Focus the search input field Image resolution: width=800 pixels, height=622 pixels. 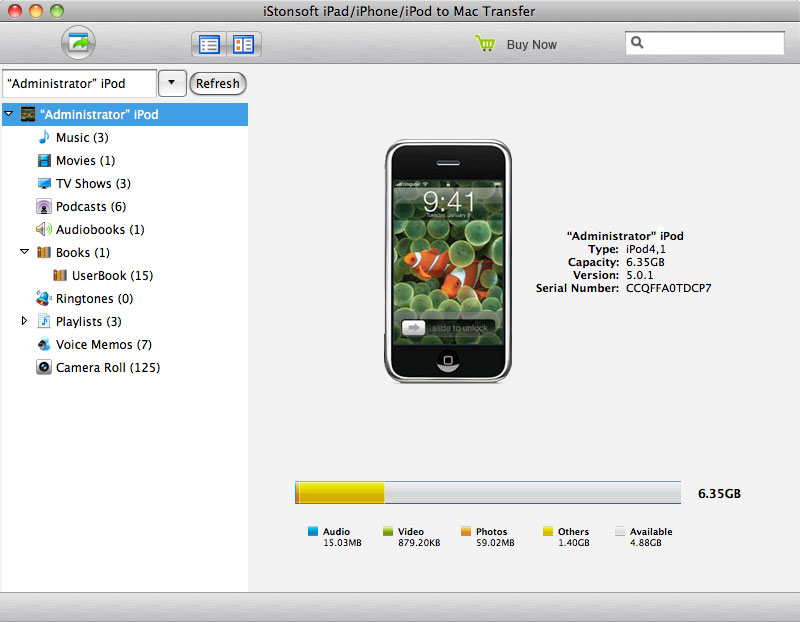[x=705, y=43]
